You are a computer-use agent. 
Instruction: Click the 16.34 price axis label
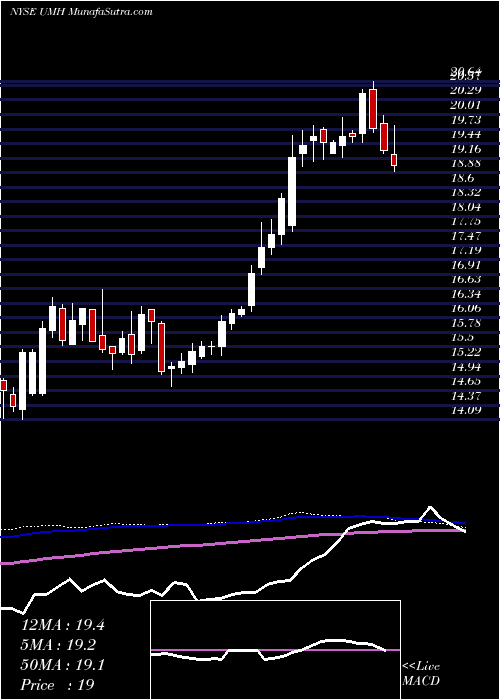click(466, 294)
